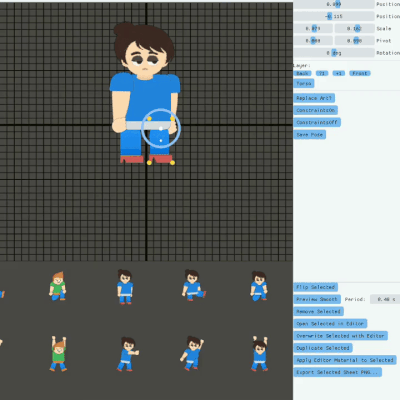The width and height of the screenshot is (400, 400).
Task: Click Overwrite Selected with Editor
Action: point(340,336)
